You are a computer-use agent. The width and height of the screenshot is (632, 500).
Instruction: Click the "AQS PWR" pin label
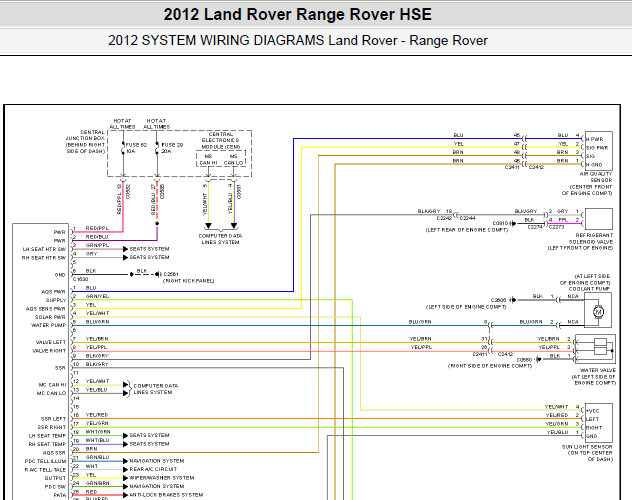pos(53,292)
